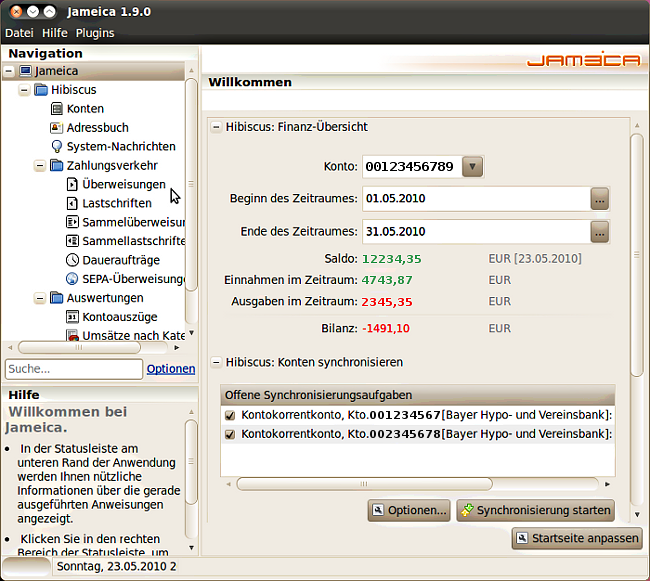Click the Auswertungen folder icon
The image size is (650, 581).
click(56, 298)
